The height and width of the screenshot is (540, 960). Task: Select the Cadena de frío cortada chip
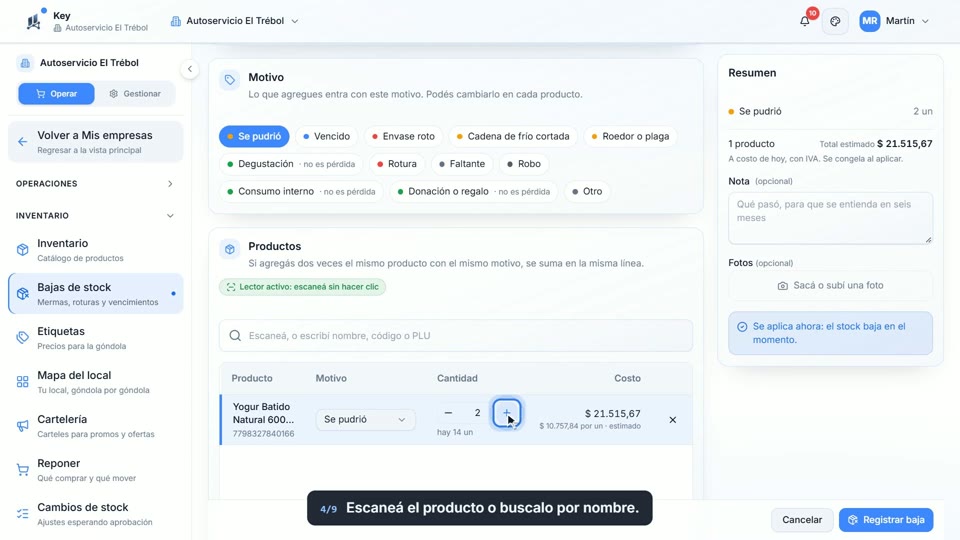click(513, 136)
